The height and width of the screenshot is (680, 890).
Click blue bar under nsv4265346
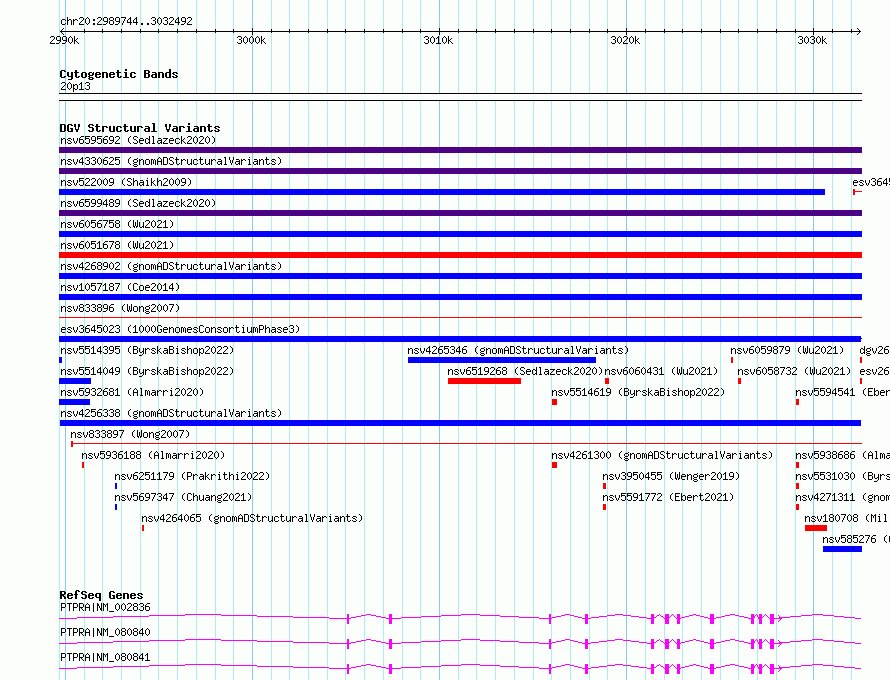coord(502,360)
